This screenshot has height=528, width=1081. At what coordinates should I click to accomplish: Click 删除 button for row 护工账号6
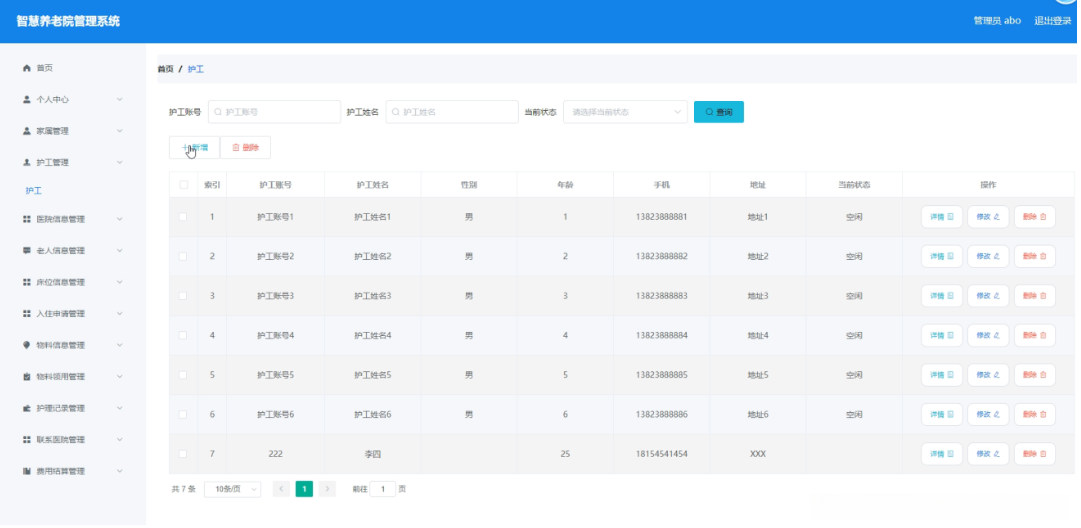(x=1035, y=414)
